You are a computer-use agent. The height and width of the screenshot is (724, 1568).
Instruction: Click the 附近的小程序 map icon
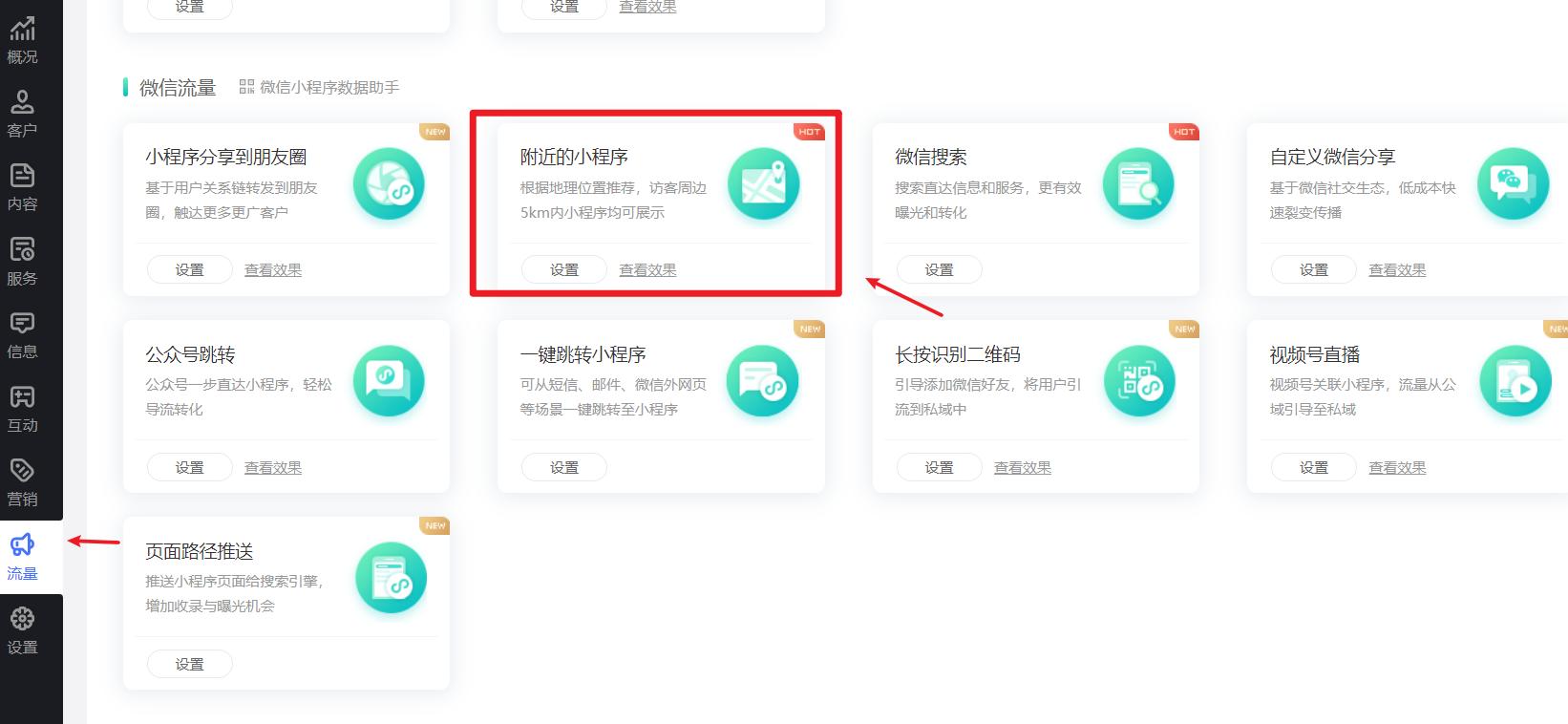pos(763,184)
